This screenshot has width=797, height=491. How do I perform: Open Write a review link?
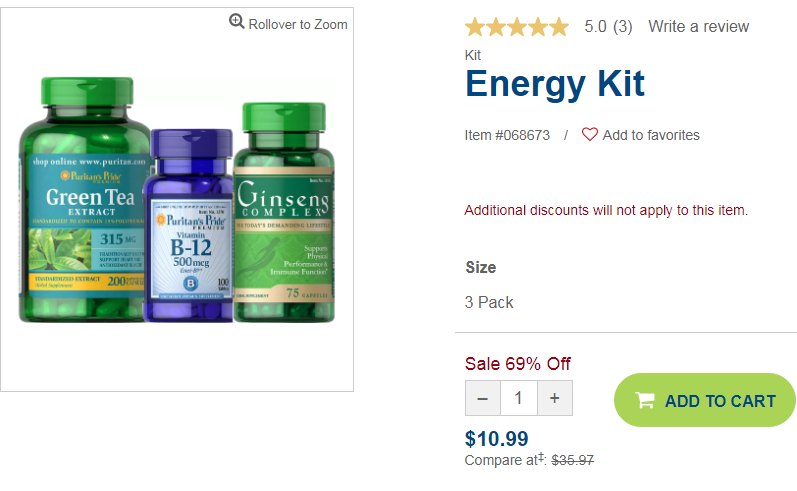pos(698,26)
